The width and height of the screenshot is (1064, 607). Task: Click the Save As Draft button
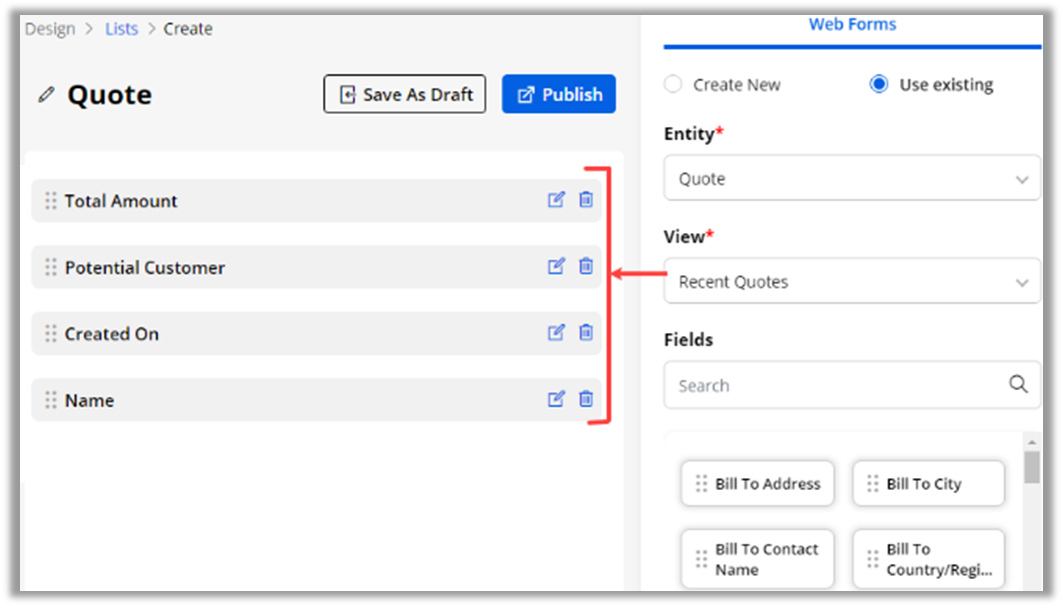point(404,94)
